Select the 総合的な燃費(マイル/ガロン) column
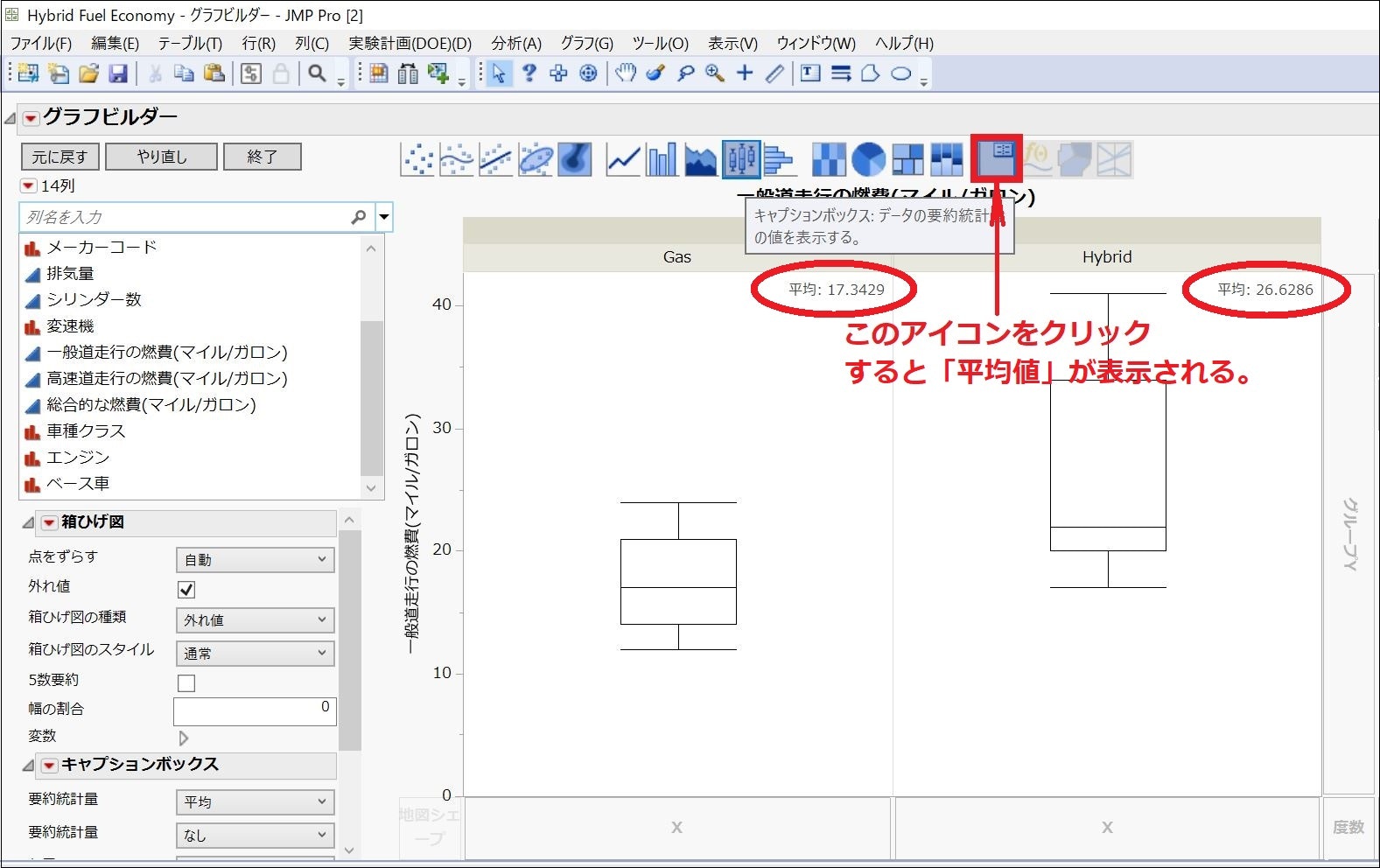Screen dimensions: 1380x868 (151, 404)
